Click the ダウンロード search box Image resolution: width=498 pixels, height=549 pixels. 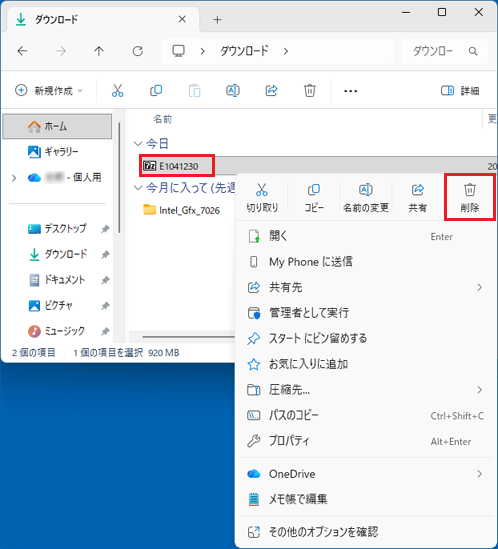coord(444,51)
